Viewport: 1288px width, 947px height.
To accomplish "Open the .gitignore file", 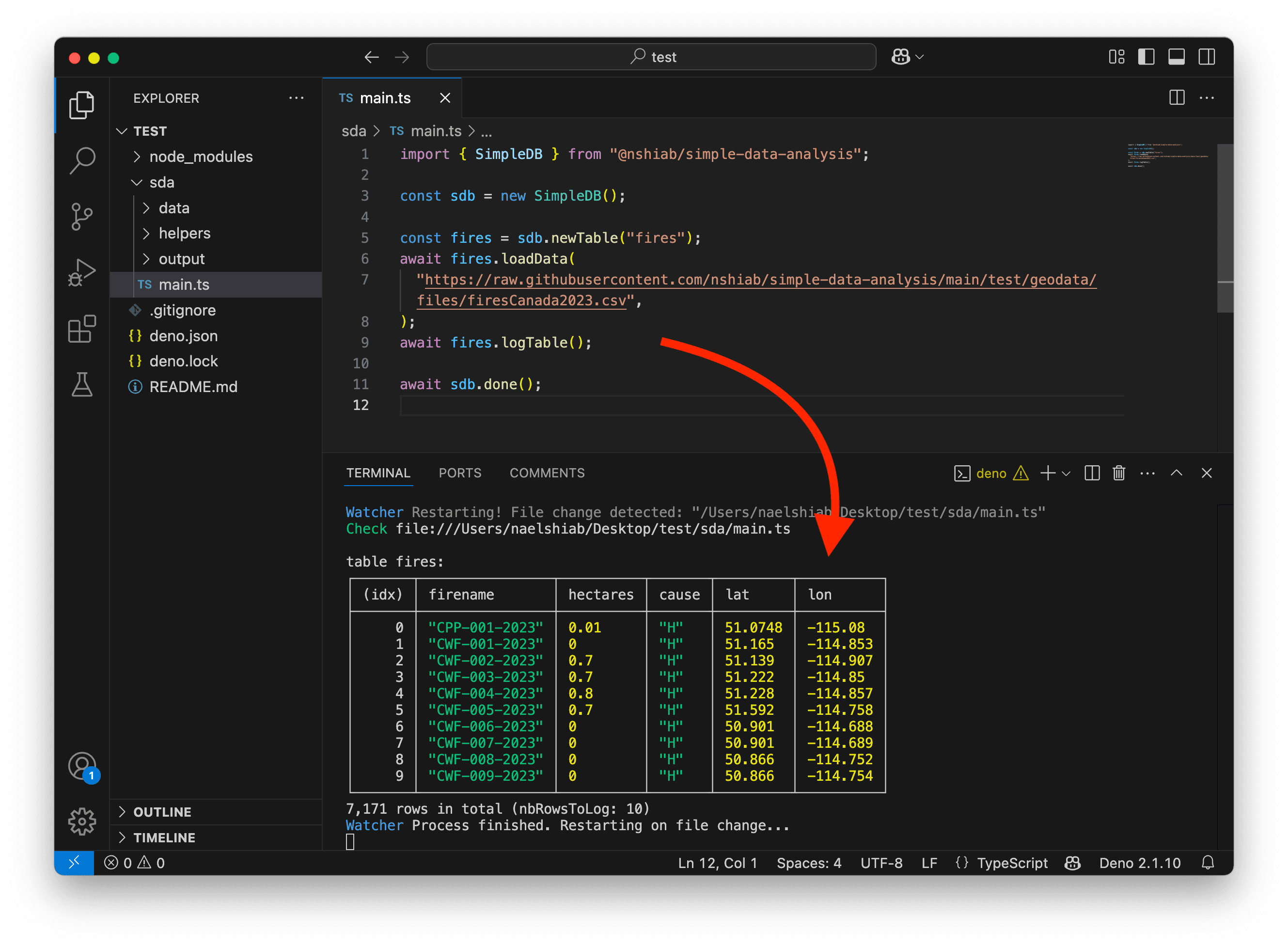I will click(x=216, y=310).
